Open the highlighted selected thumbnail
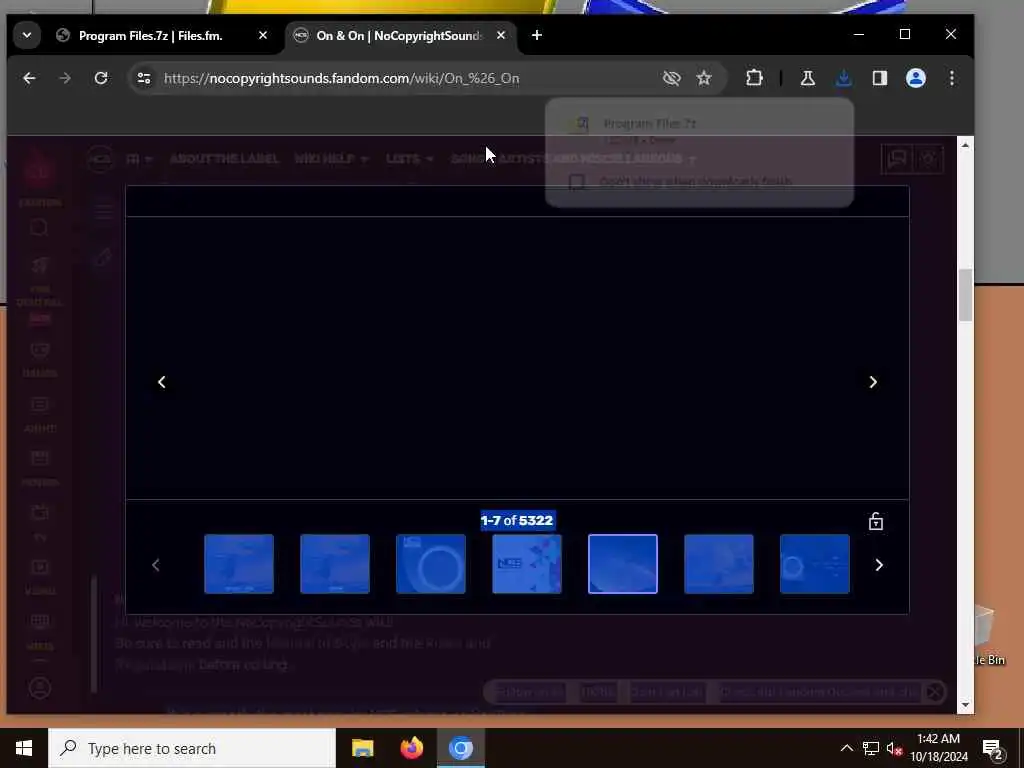1024x768 pixels. 623,564
